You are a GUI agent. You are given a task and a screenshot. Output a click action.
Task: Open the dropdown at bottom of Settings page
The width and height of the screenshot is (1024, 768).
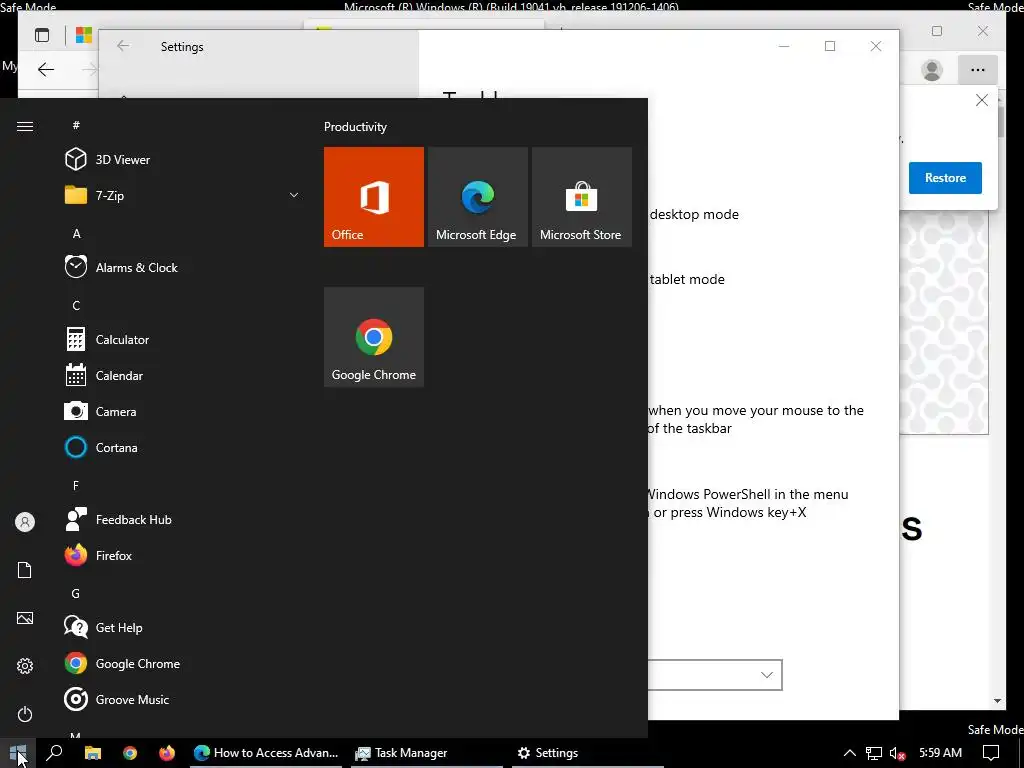(715, 675)
